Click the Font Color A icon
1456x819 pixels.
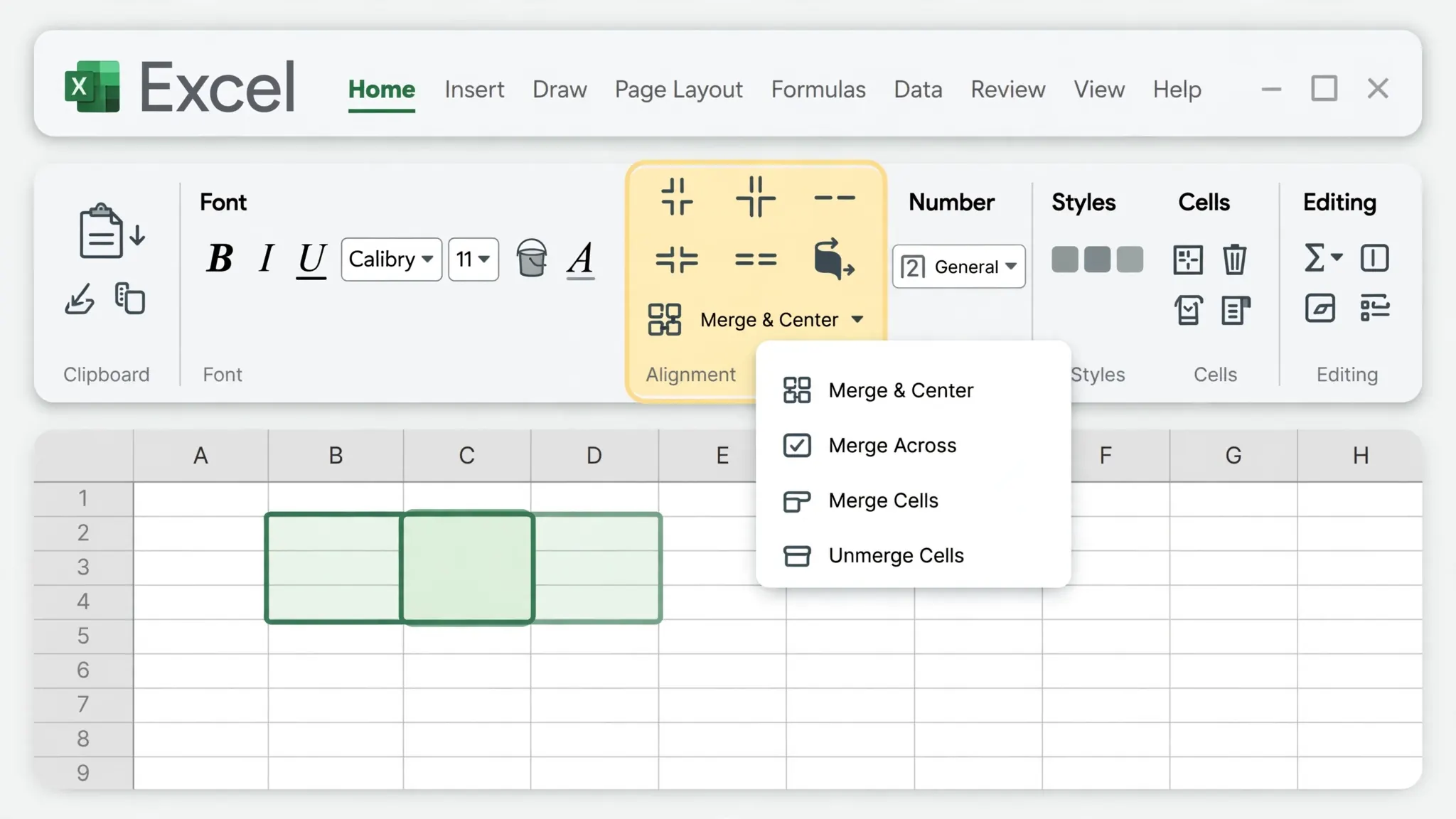click(x=581, y=259)
